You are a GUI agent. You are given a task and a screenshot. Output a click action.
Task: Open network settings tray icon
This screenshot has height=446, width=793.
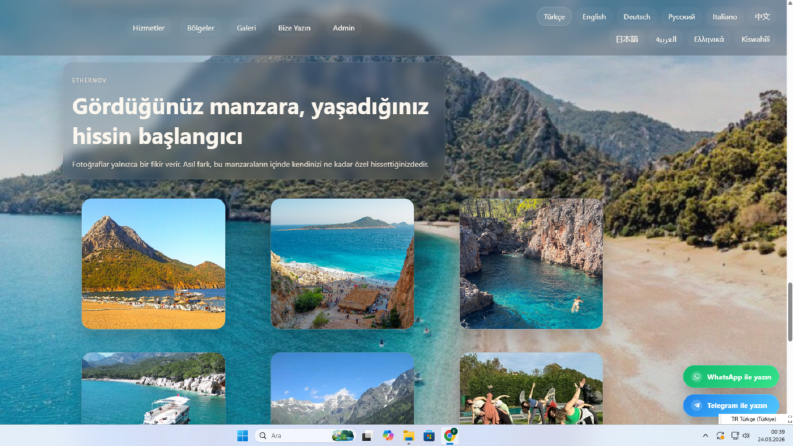coord(735,435)
